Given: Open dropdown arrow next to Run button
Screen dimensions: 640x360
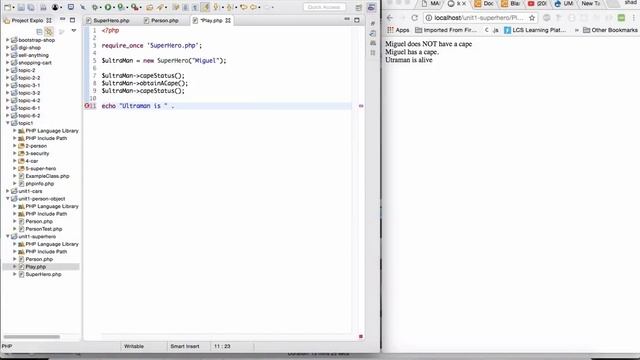Looking at the screenshot, I should pyautogui.click(x=114, y=7).
